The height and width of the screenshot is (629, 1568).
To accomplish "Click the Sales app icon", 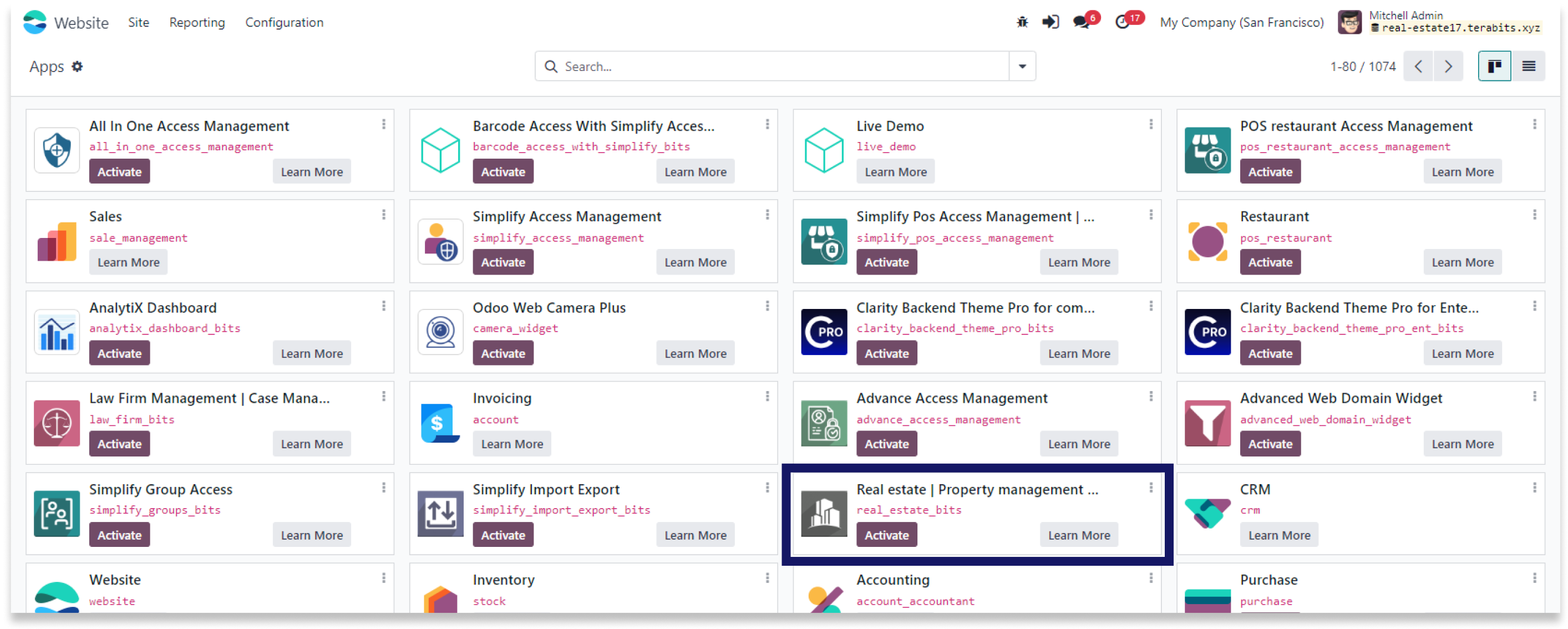I will (57, 241).
